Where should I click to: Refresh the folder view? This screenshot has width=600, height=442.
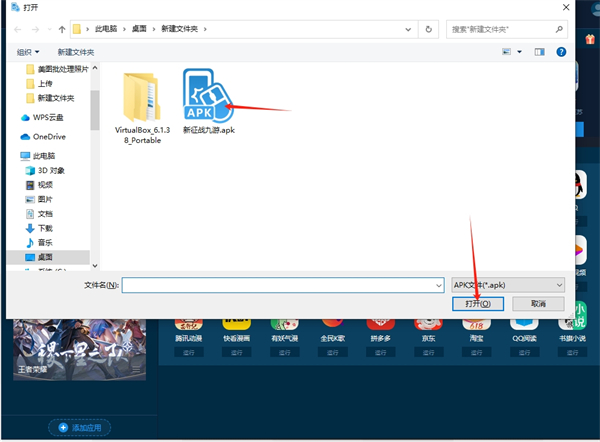click(x=429, y=29)
